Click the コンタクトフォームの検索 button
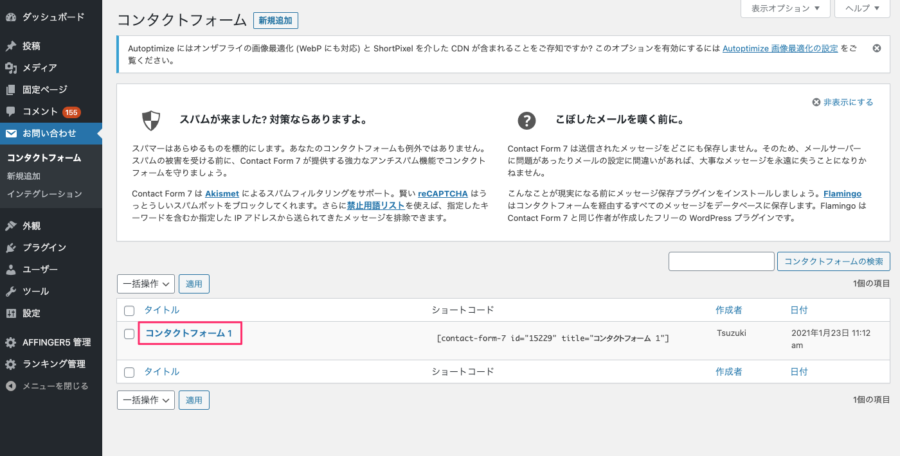This screenshot has width=900, height=456. [833, 261]
